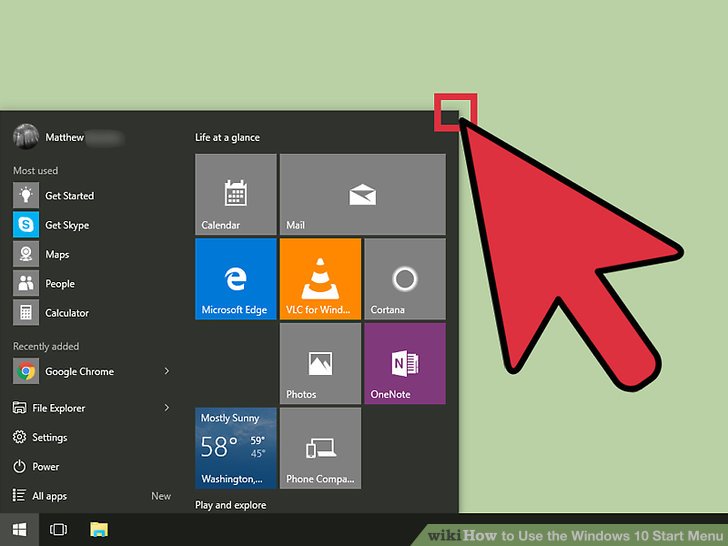Click the Matthew user name
Screen dimensions: 728x546
(65, 137)
